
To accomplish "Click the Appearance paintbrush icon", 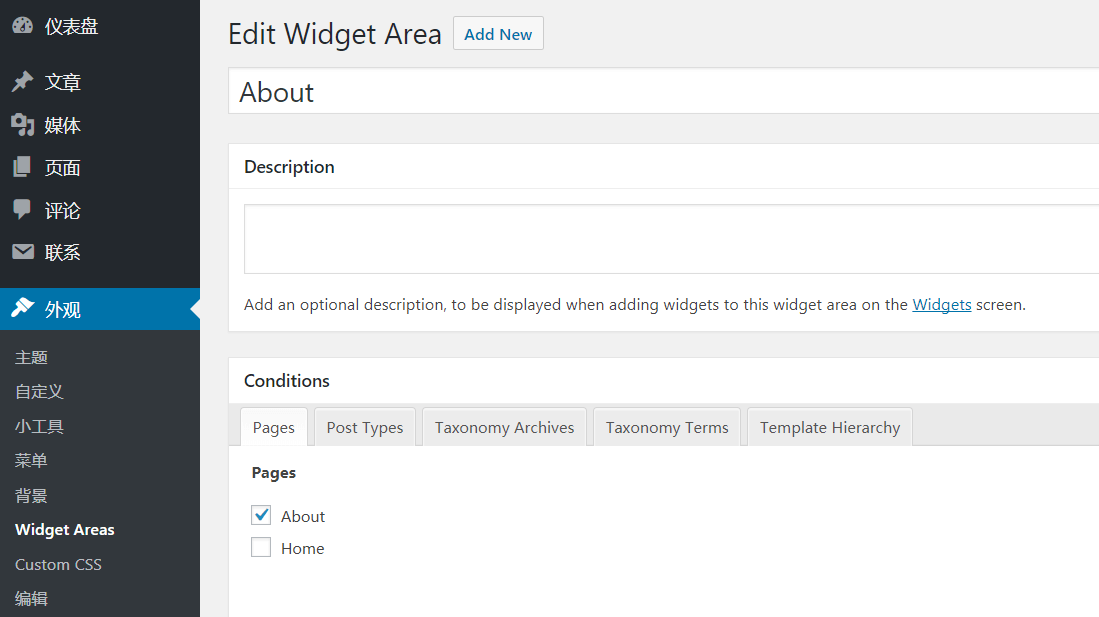I will 22,309.
